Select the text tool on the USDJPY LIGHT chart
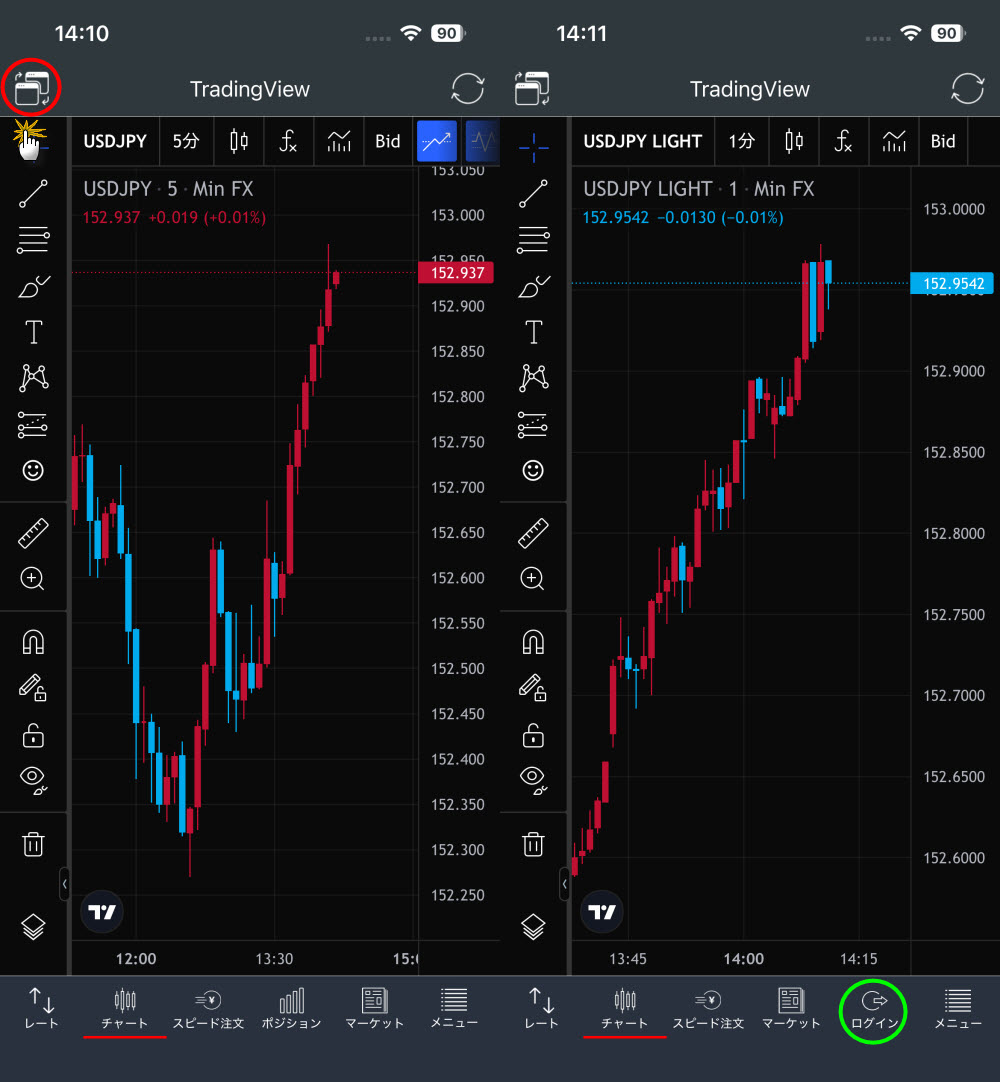The height and width of the screenshot is (1082, 1000). 534,332
